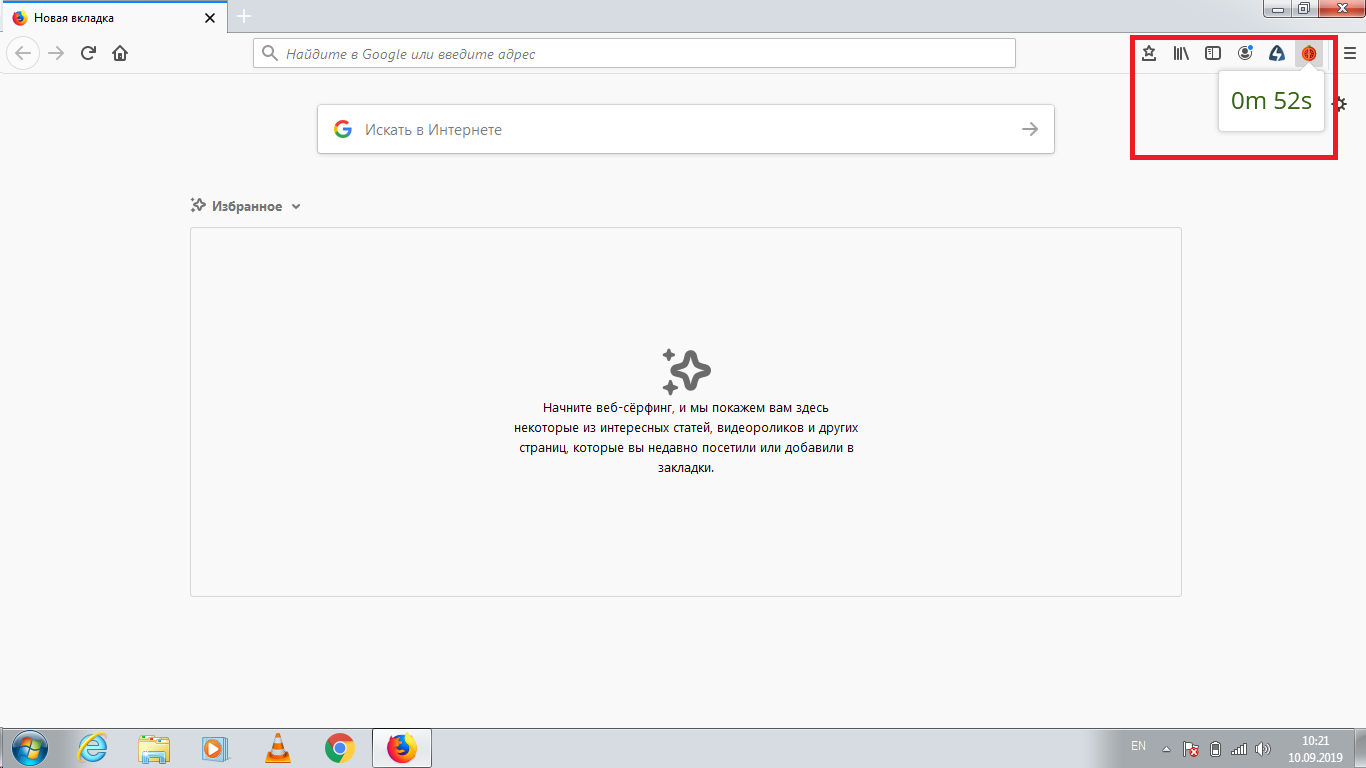
Task: Open the Firefox account icon
Action: click(x=1245, y=53)
